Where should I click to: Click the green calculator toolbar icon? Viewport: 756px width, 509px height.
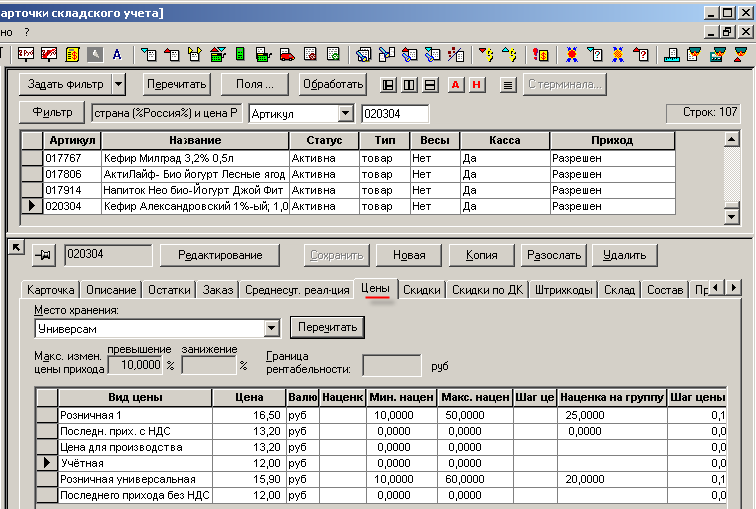coord(240,54)
